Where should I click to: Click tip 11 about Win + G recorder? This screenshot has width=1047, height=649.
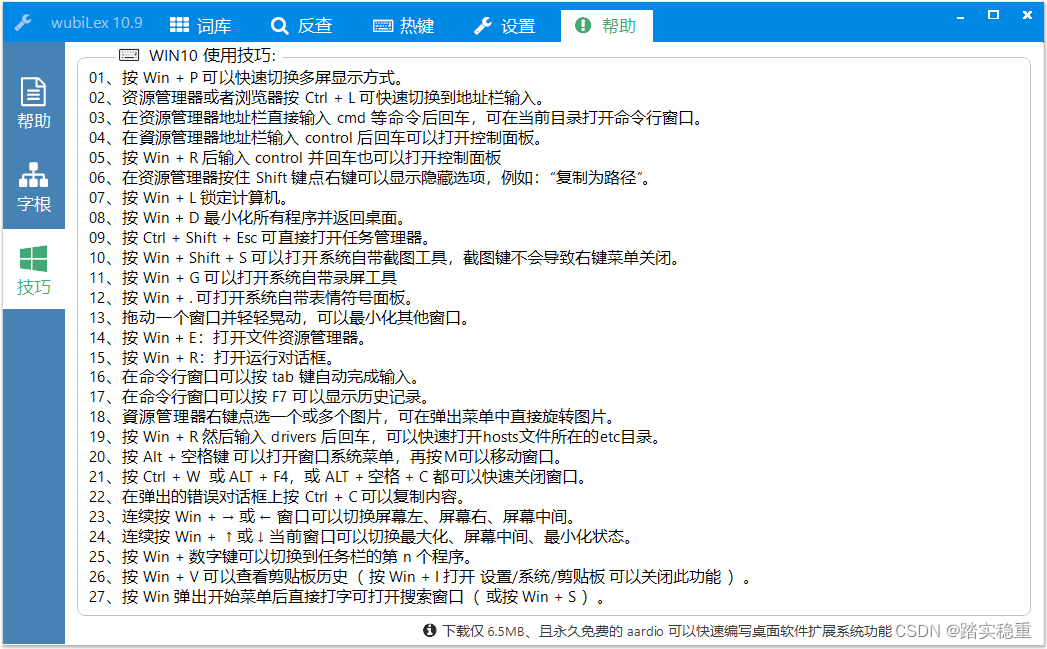point(243,278)
